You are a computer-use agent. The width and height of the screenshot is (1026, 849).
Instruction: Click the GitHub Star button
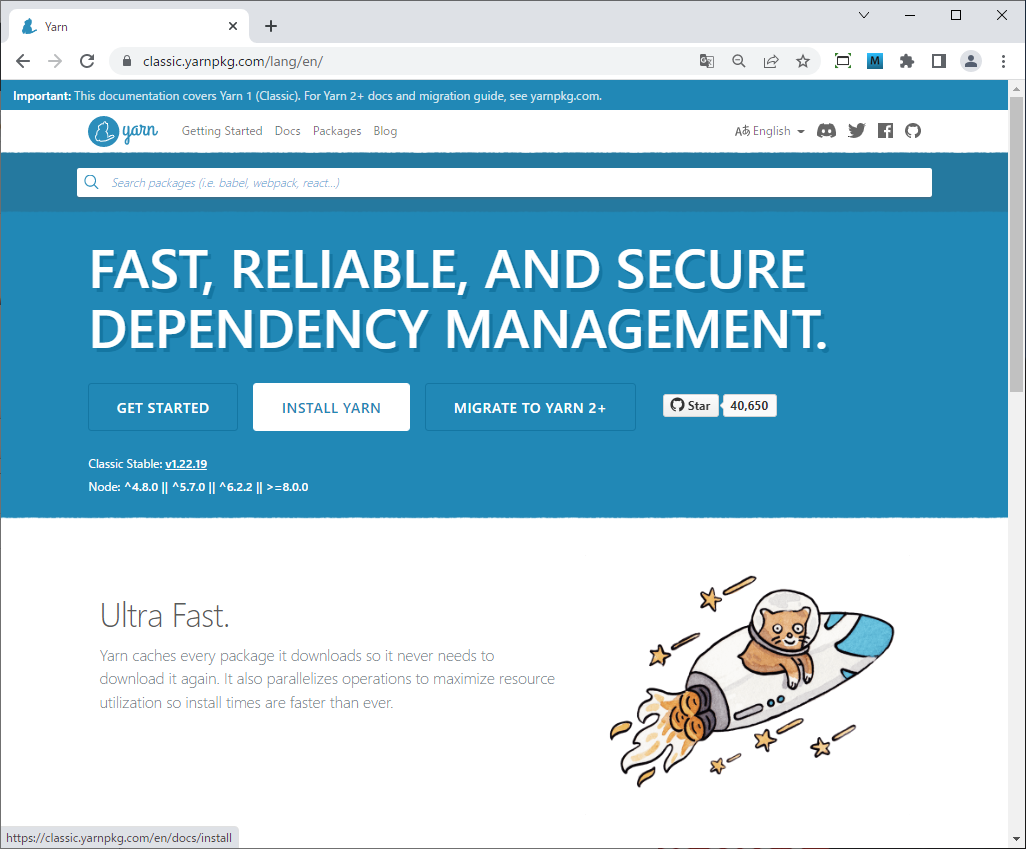coord(690,406)
